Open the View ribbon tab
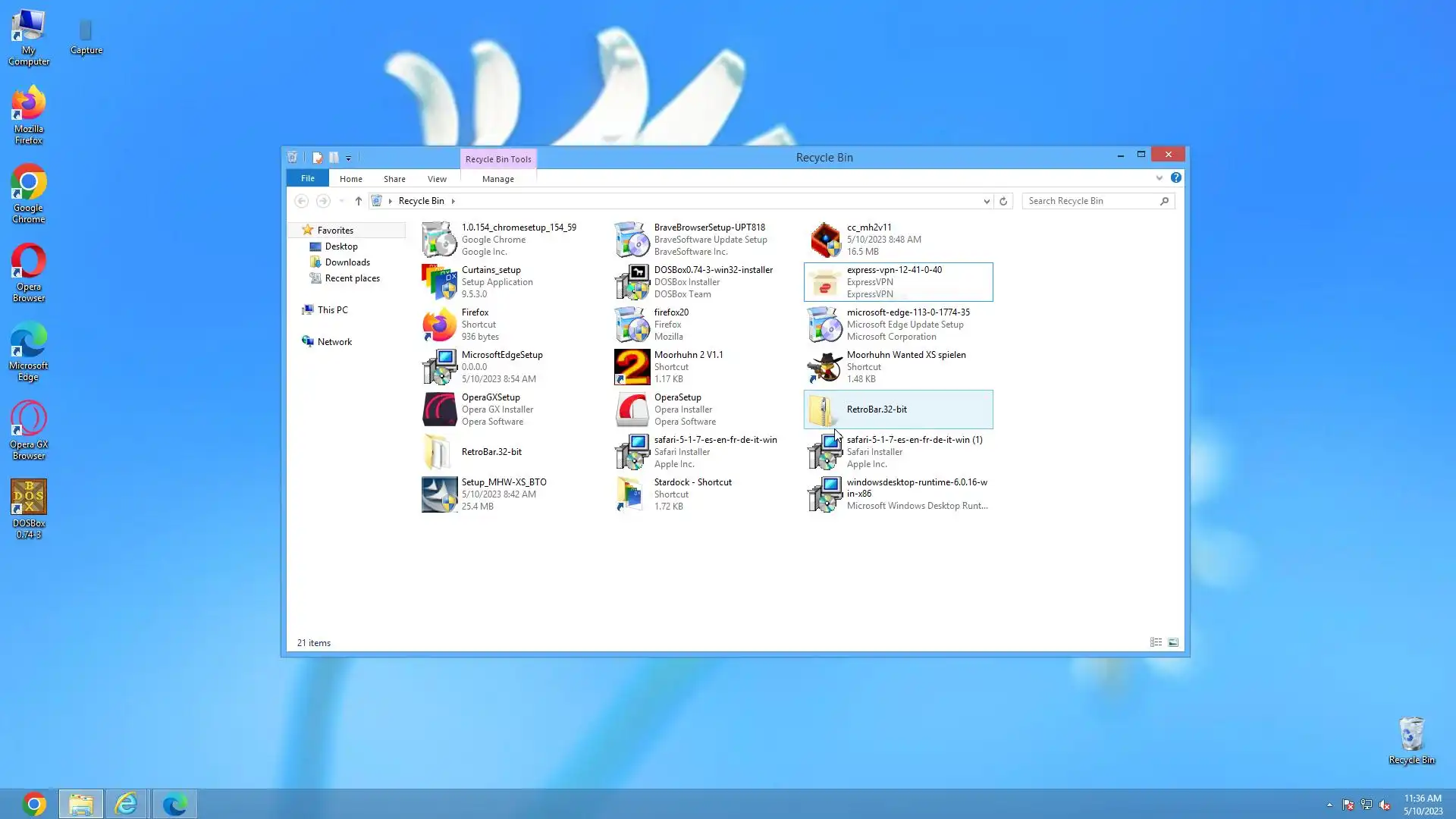 437,179
